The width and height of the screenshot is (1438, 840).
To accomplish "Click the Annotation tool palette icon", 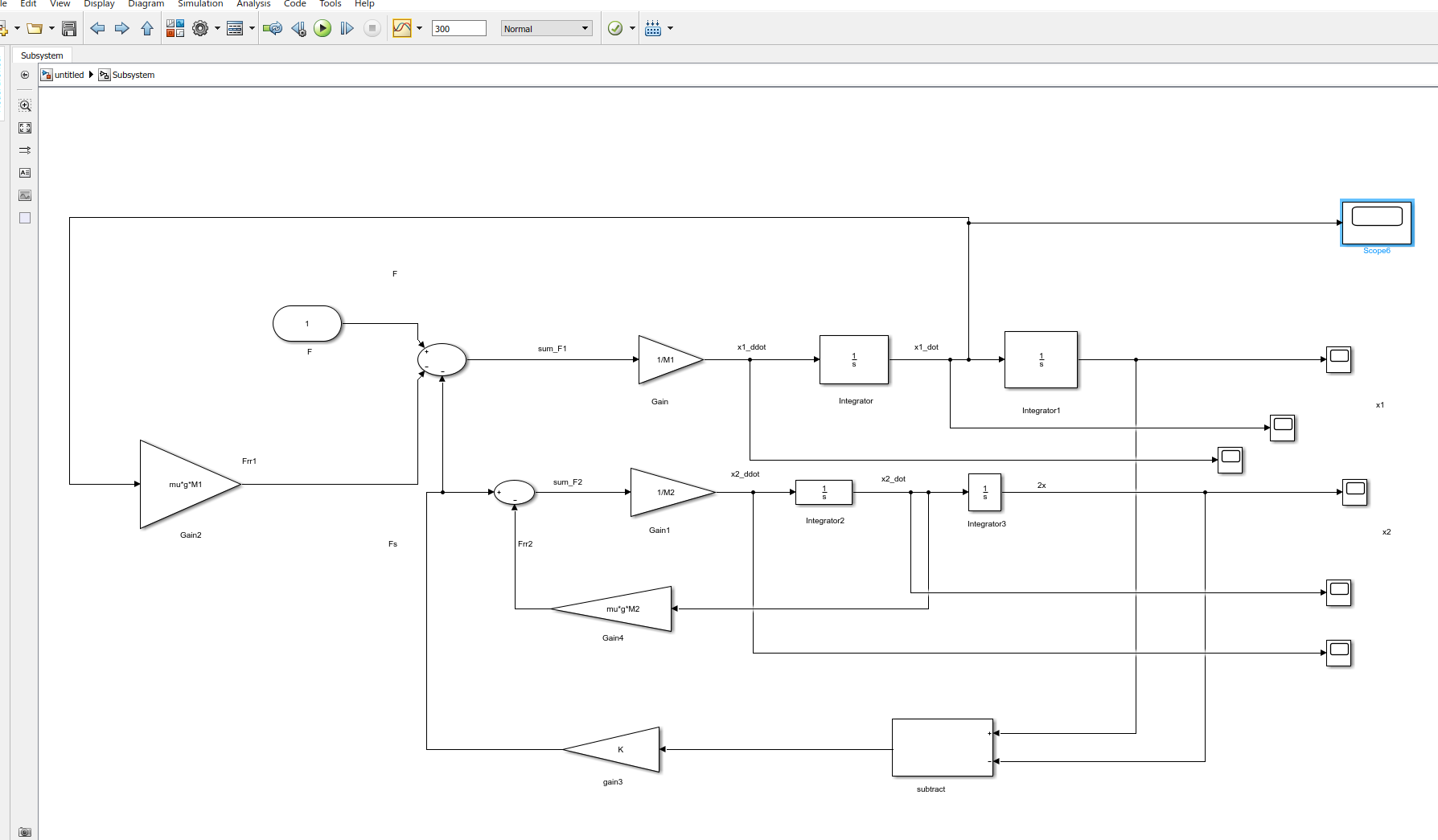I will tap(25, 173).
